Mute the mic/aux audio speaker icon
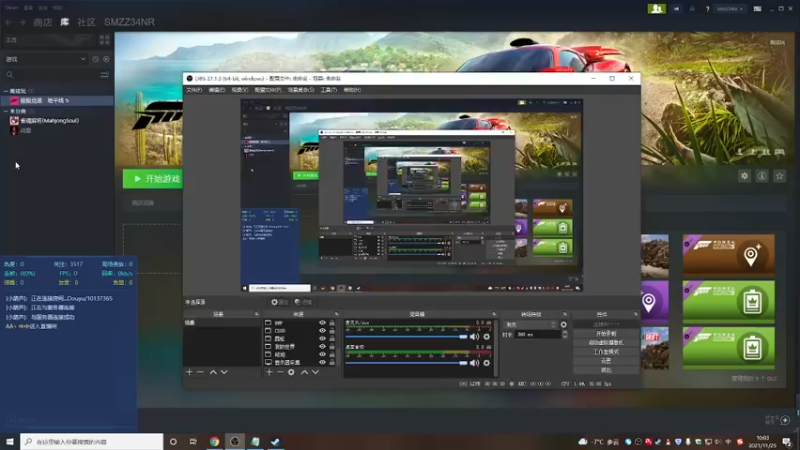This screenshot has height=450, width=800. pyautogui.click(x=474, y=337)
